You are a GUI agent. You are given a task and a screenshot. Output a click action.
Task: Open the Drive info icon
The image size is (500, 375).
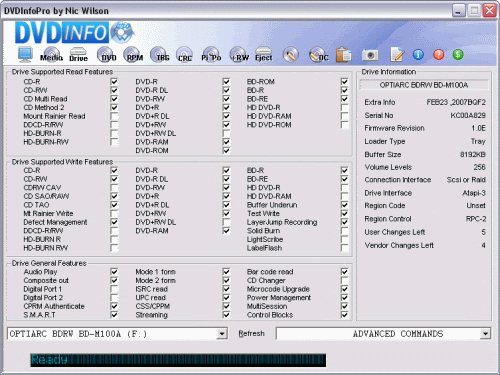78,54
